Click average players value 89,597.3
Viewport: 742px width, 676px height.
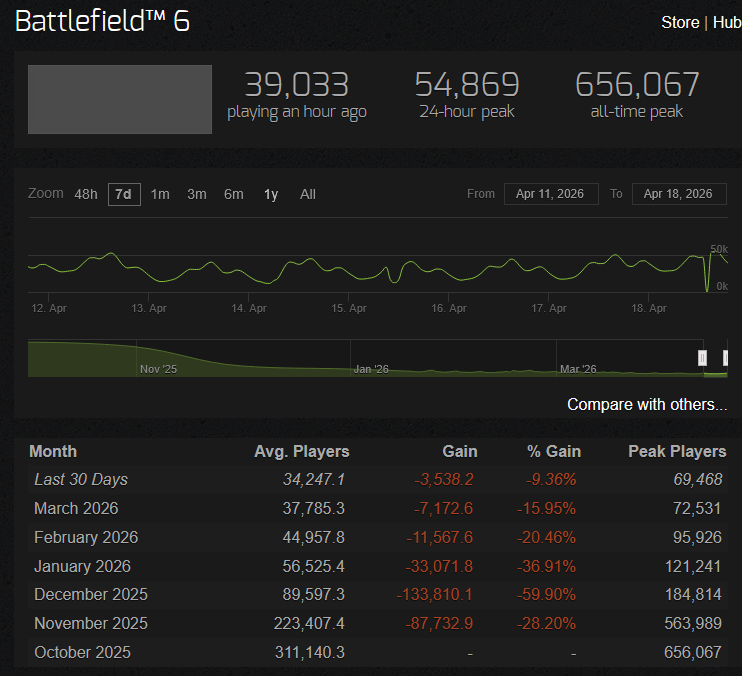314,594
